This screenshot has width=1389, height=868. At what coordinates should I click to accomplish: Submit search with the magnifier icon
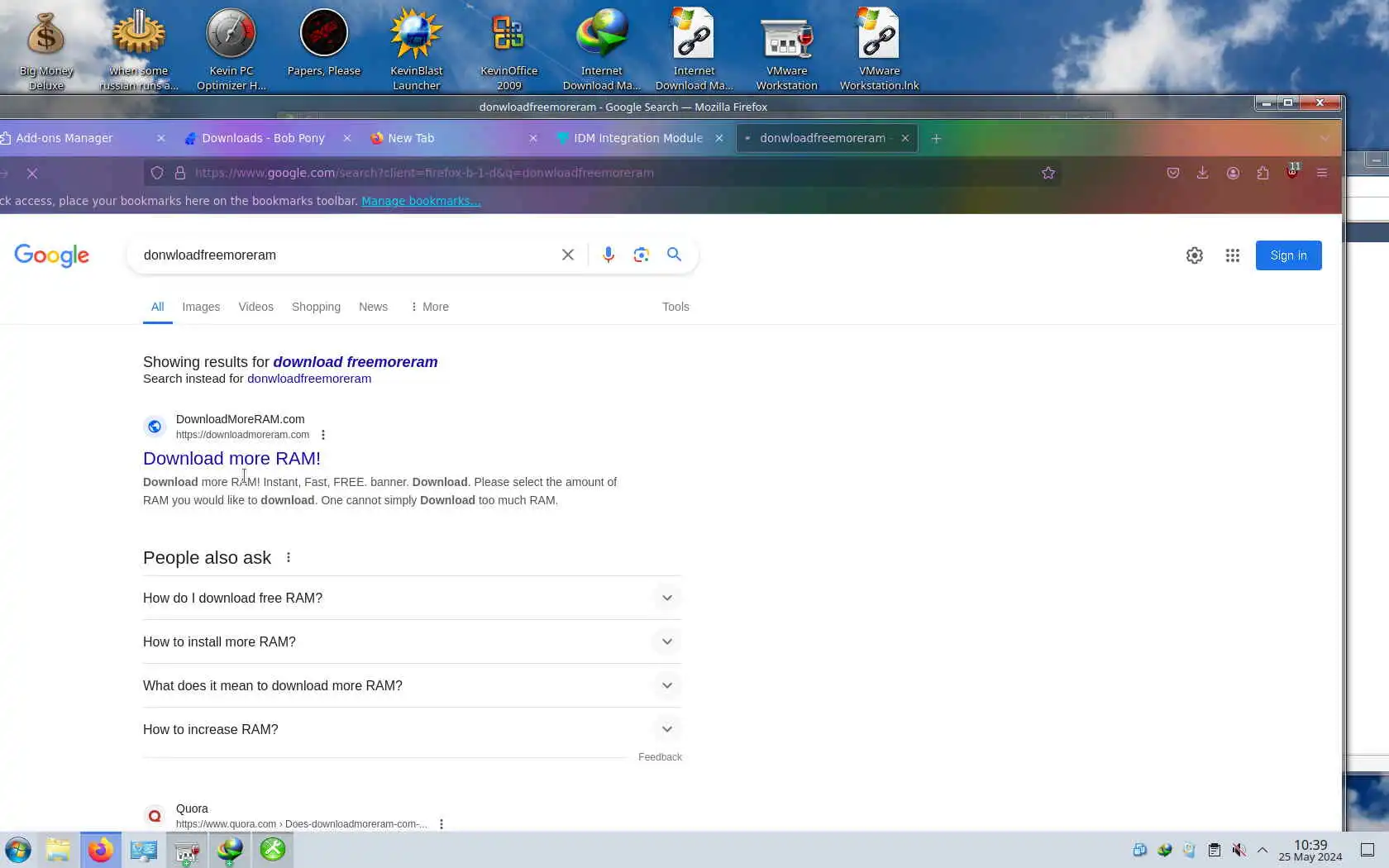coord(675,255)
